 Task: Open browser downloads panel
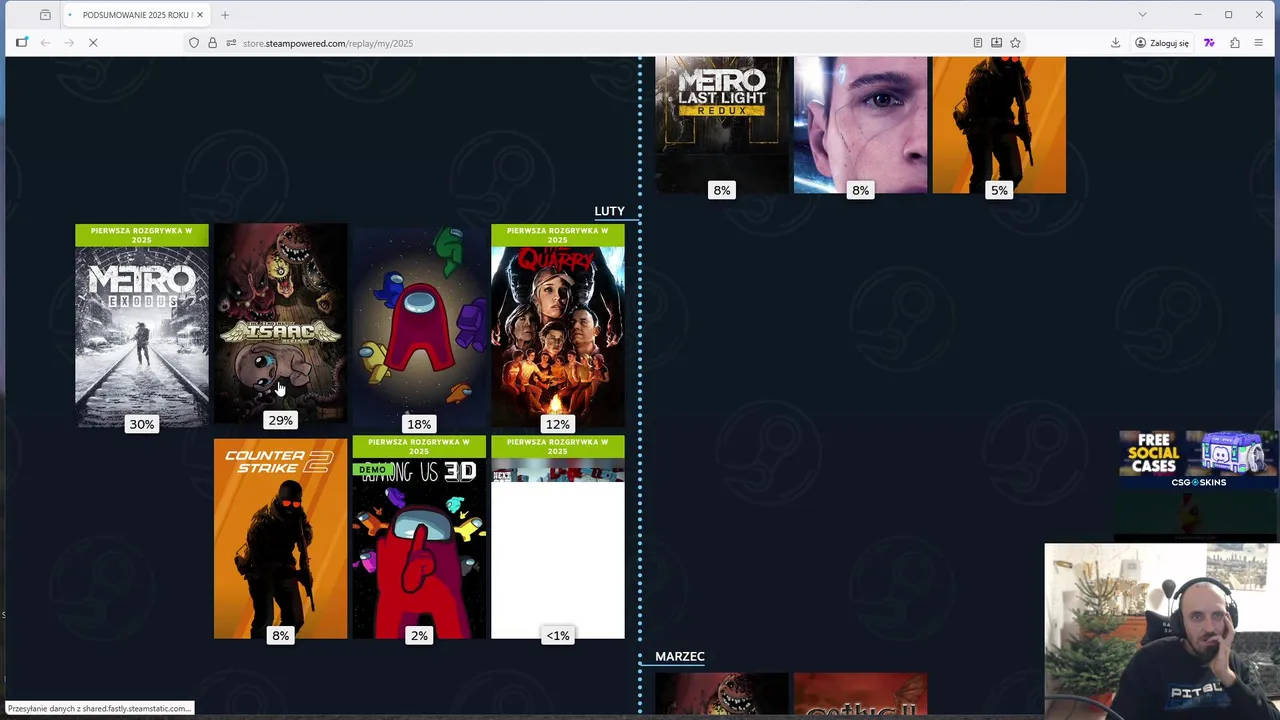tap(1115, 43)
